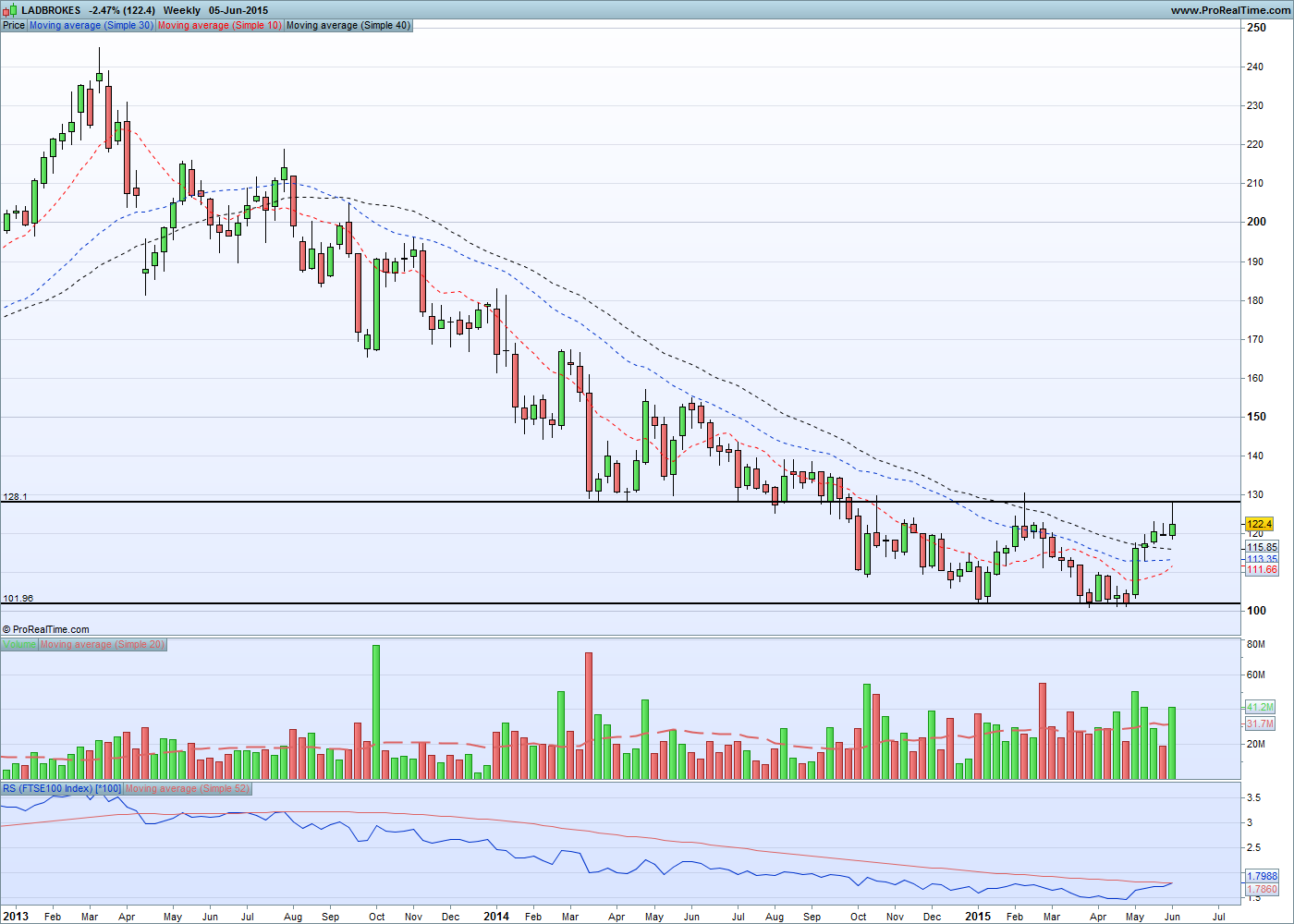Open Moving average (Simple 52) label
The width and height of the screenshot is (1294, 924).
(x=188, y=788)
